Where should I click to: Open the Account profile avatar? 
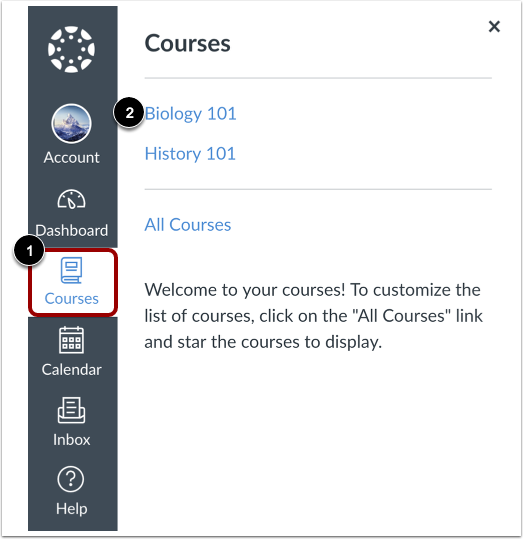coord(72,123)
